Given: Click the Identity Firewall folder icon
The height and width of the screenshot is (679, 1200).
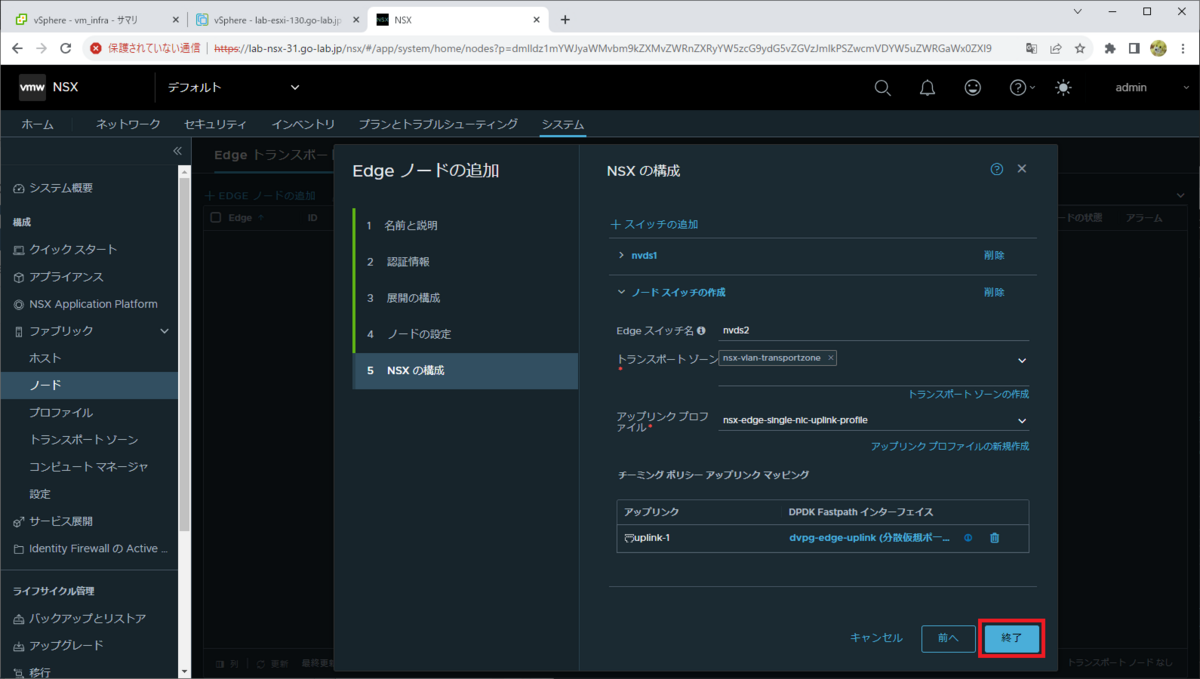Looking at the screenshot, I should (19, 549).
